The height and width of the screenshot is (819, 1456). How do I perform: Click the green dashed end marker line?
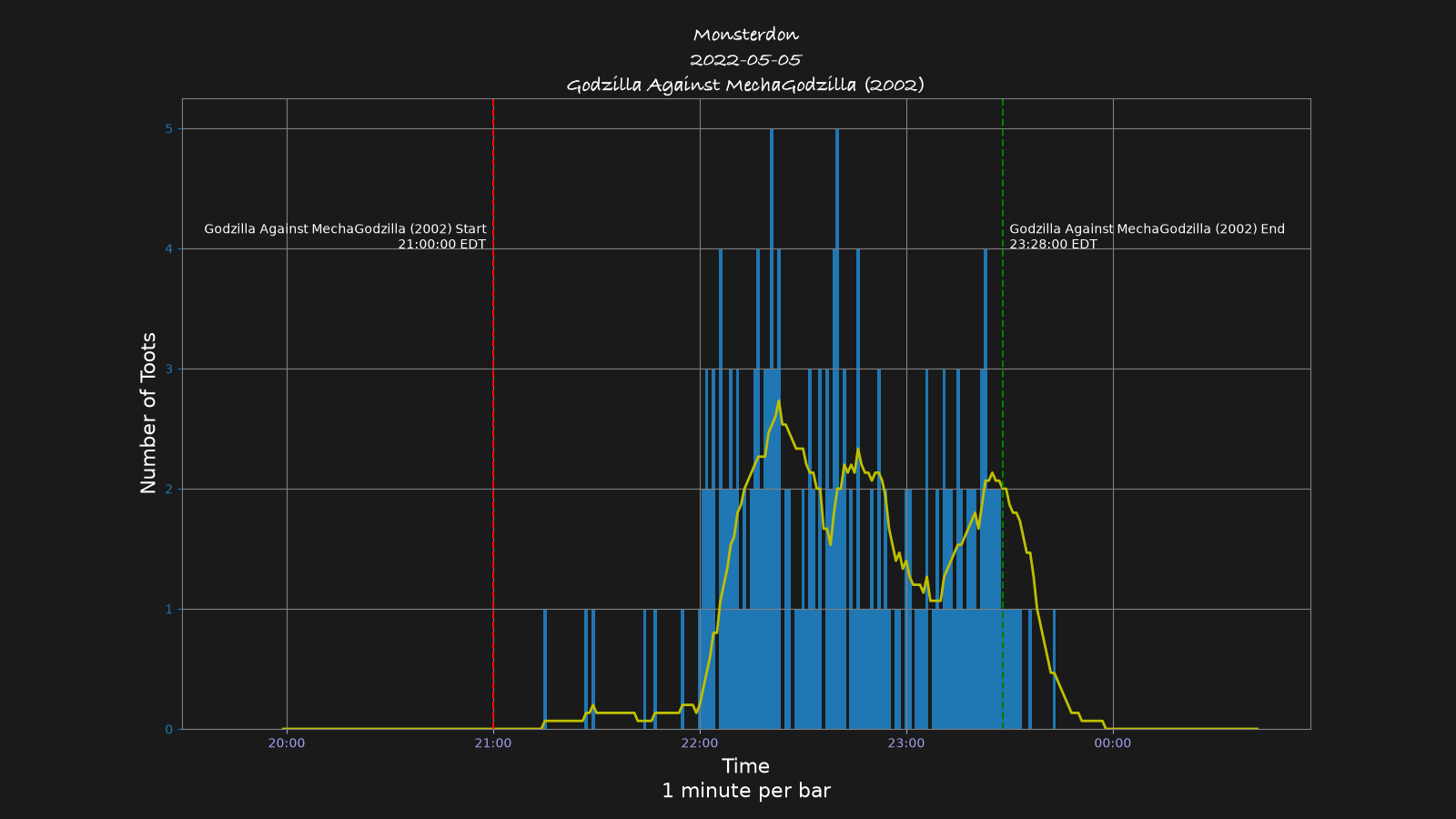pyautogui.click(x=1003, y=413)
